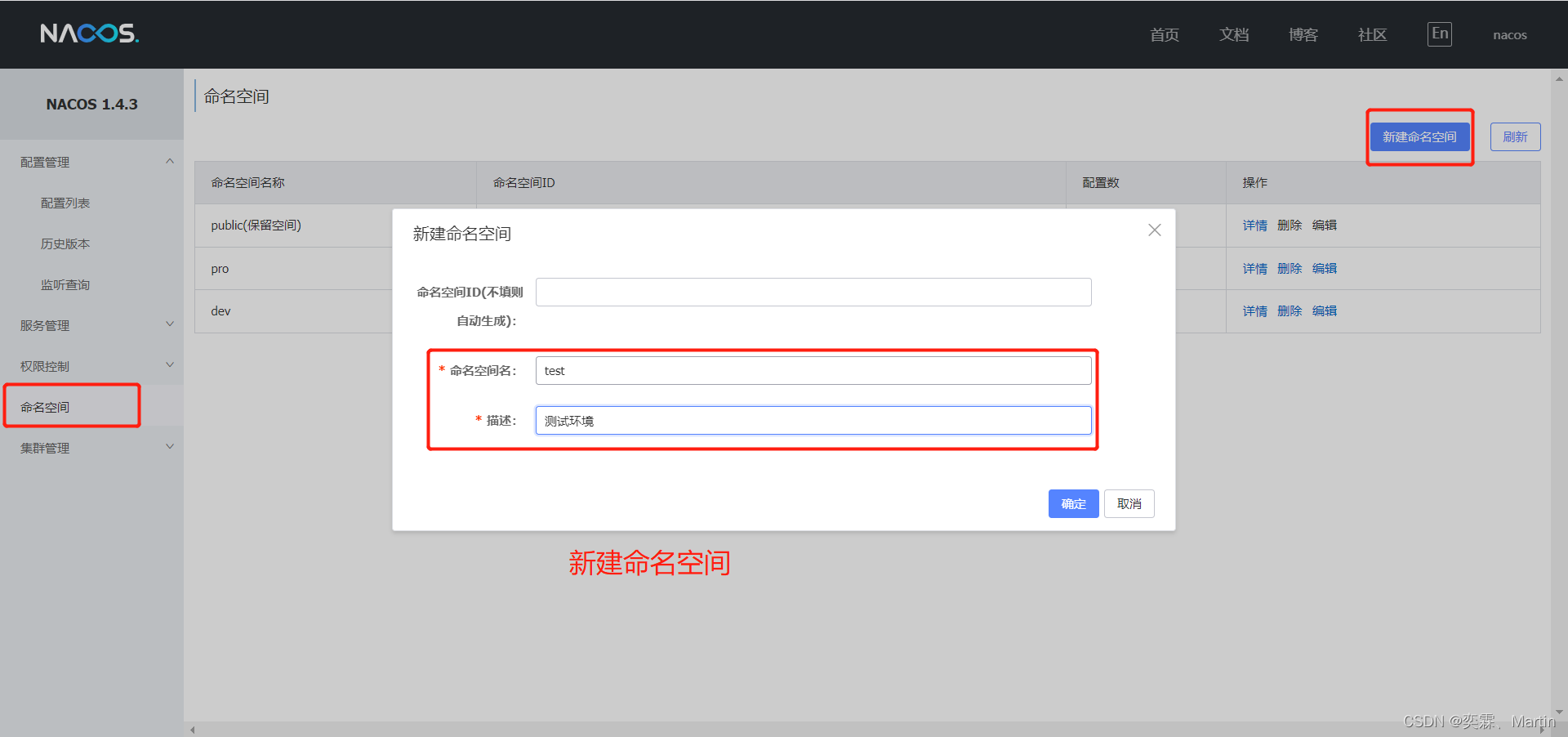The width and height of the screenshot is (1568, 737).
Task: Focus the 命名空间ID input field
Action: (813, 293)
